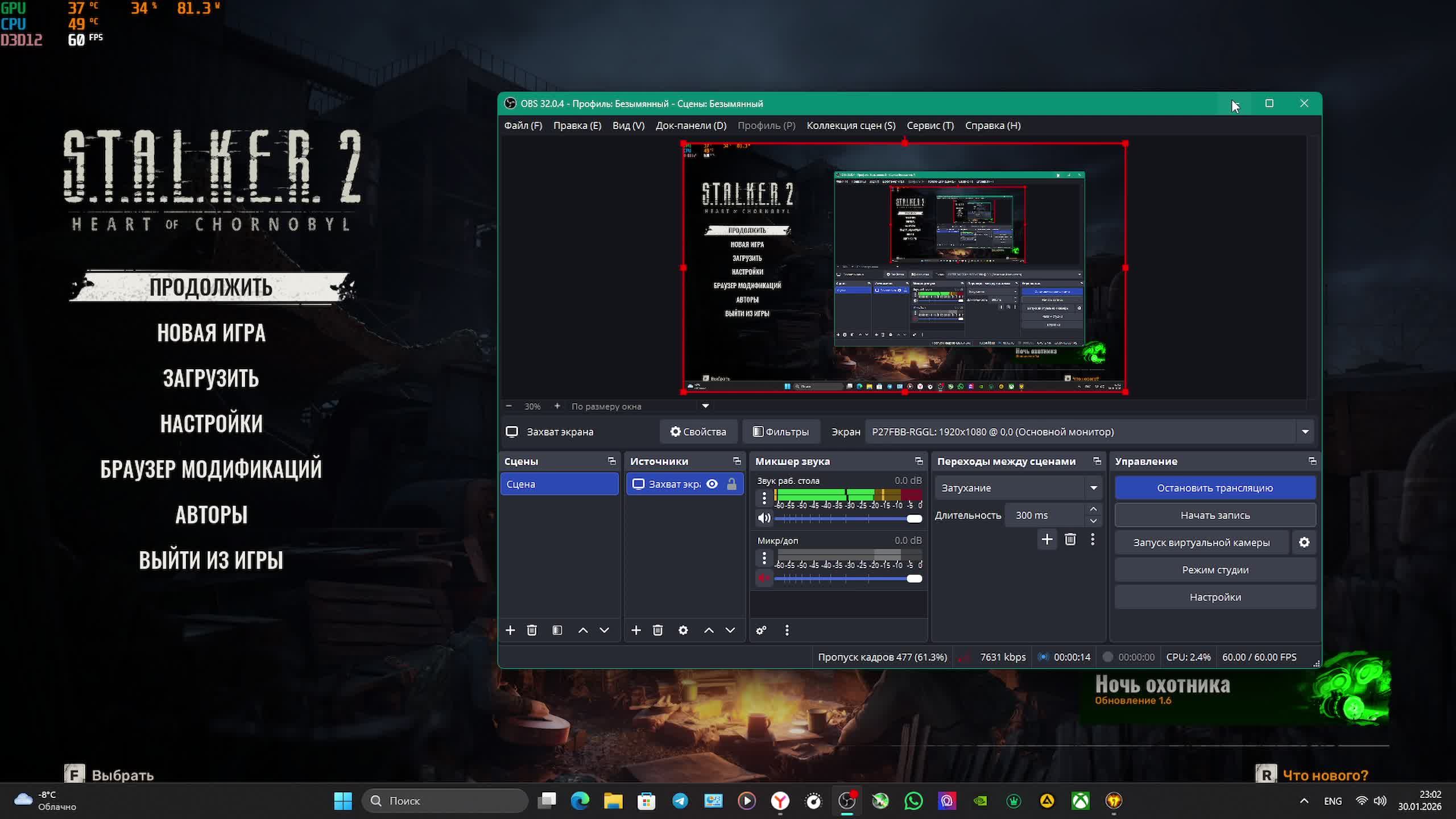Expand preview scaling По размеру окна dropdown
The image size is (1456, 819).
pyautogui.click(x=705, y=406)
